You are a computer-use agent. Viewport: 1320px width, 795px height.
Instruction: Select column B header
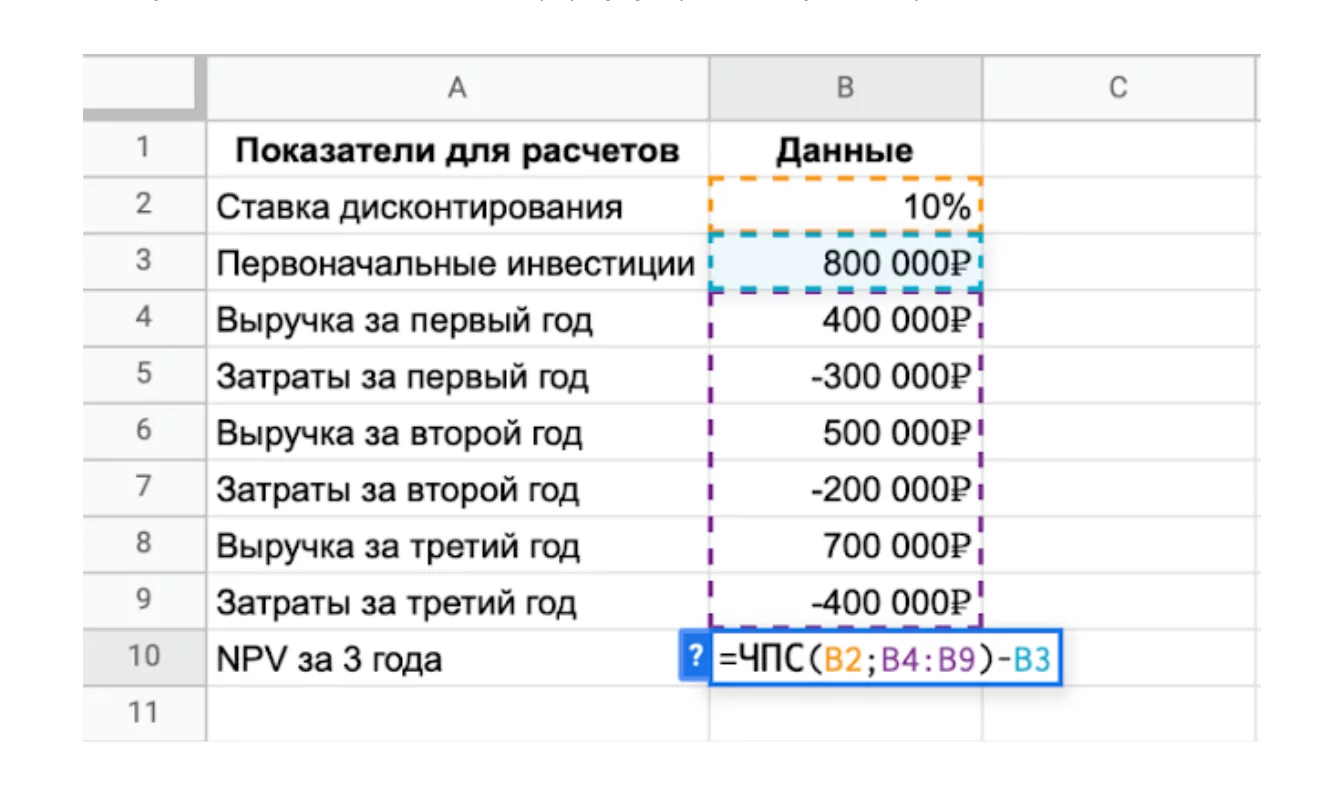[846, 87]
